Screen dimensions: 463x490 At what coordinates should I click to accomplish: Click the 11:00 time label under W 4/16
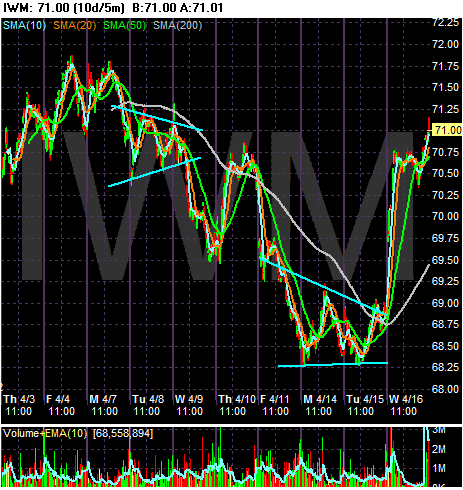(404, 411)
